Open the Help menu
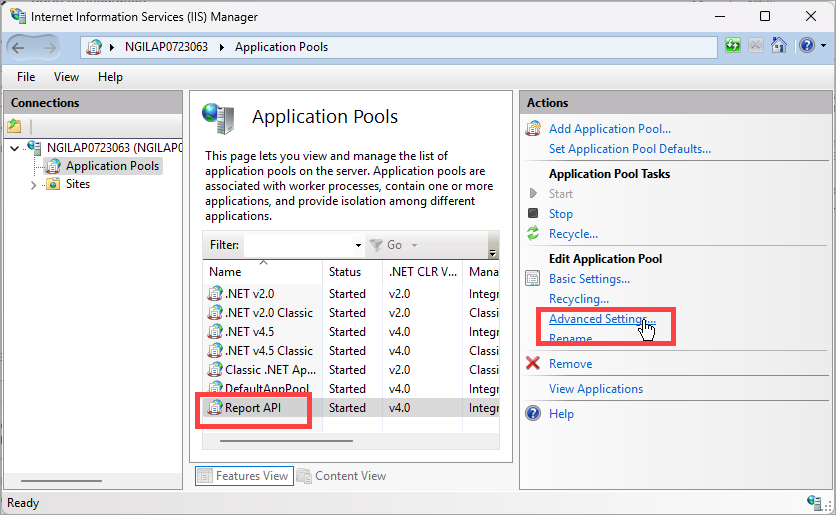836x515 pixels. coord(110,77)
